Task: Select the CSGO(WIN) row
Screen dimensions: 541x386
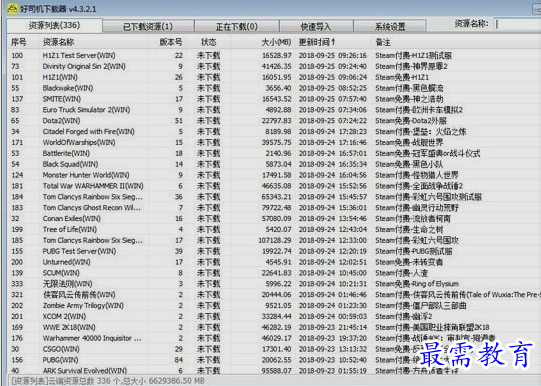Action: pyautogui.click(x=274, y=349)
